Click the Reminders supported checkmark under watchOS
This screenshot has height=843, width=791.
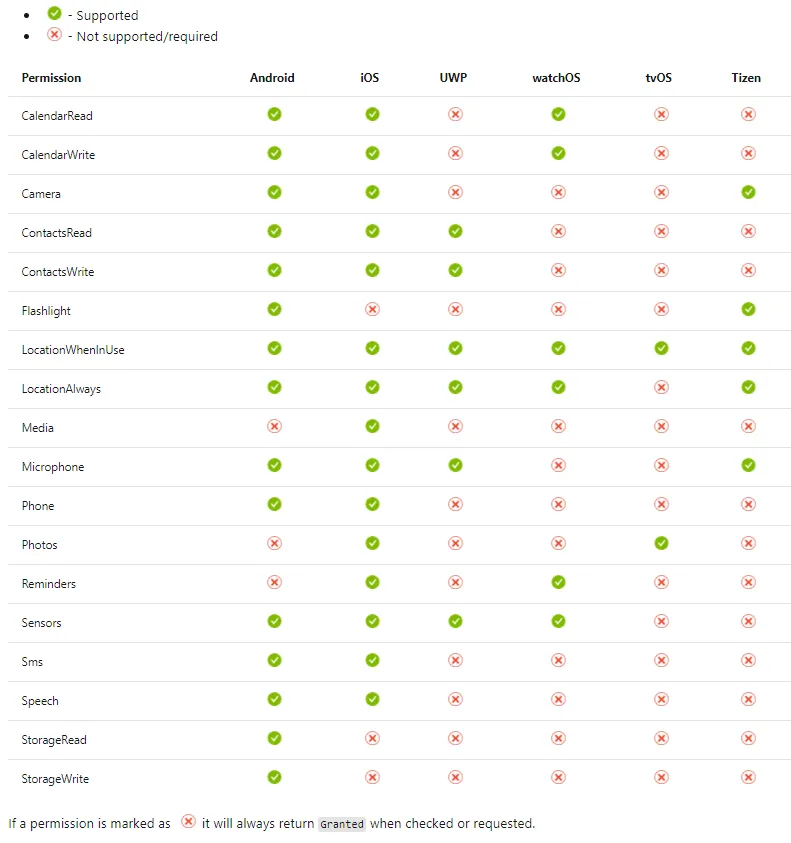[x=558, y=582]
